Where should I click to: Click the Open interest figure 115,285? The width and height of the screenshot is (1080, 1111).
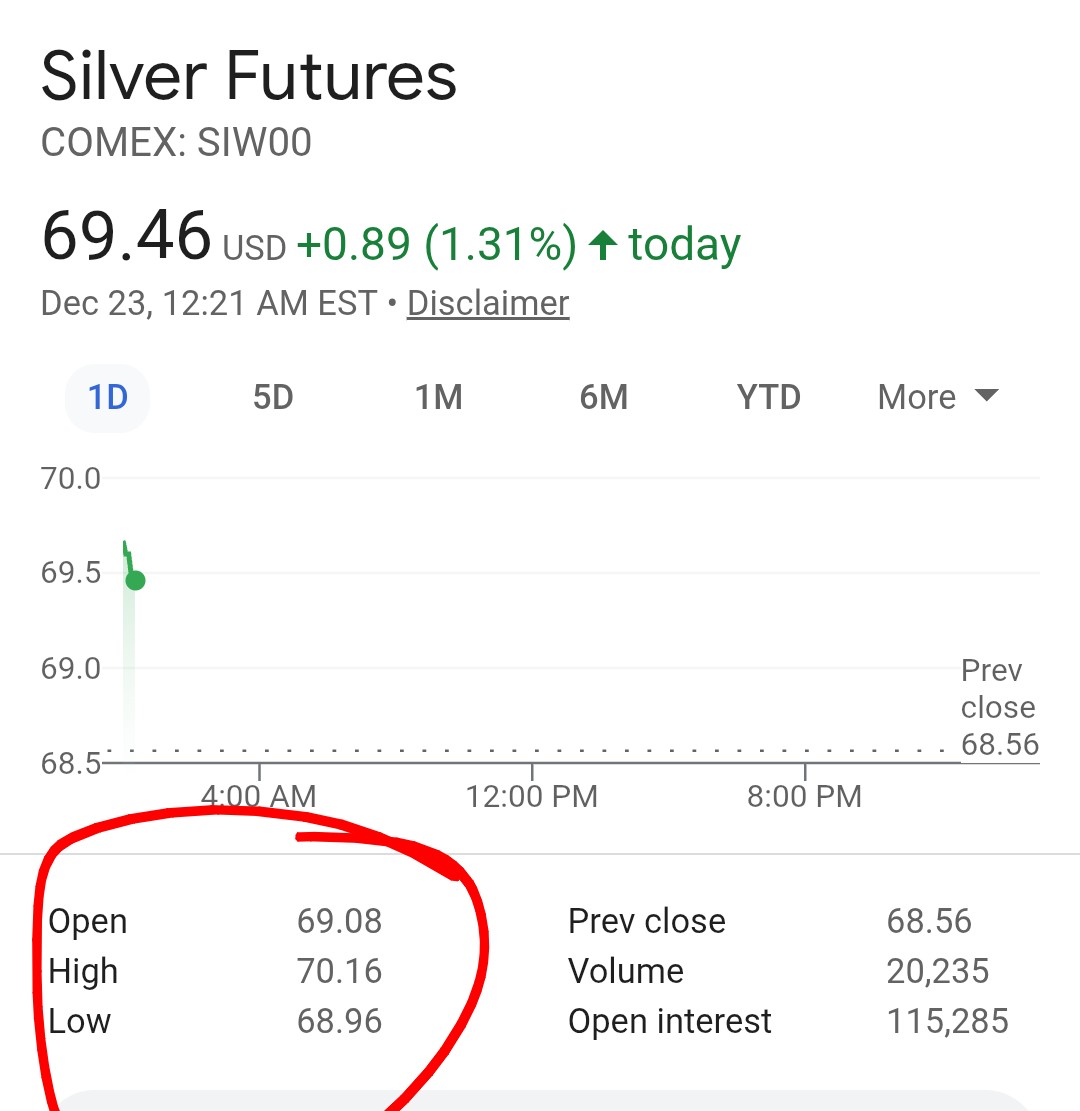[947, 1021]
